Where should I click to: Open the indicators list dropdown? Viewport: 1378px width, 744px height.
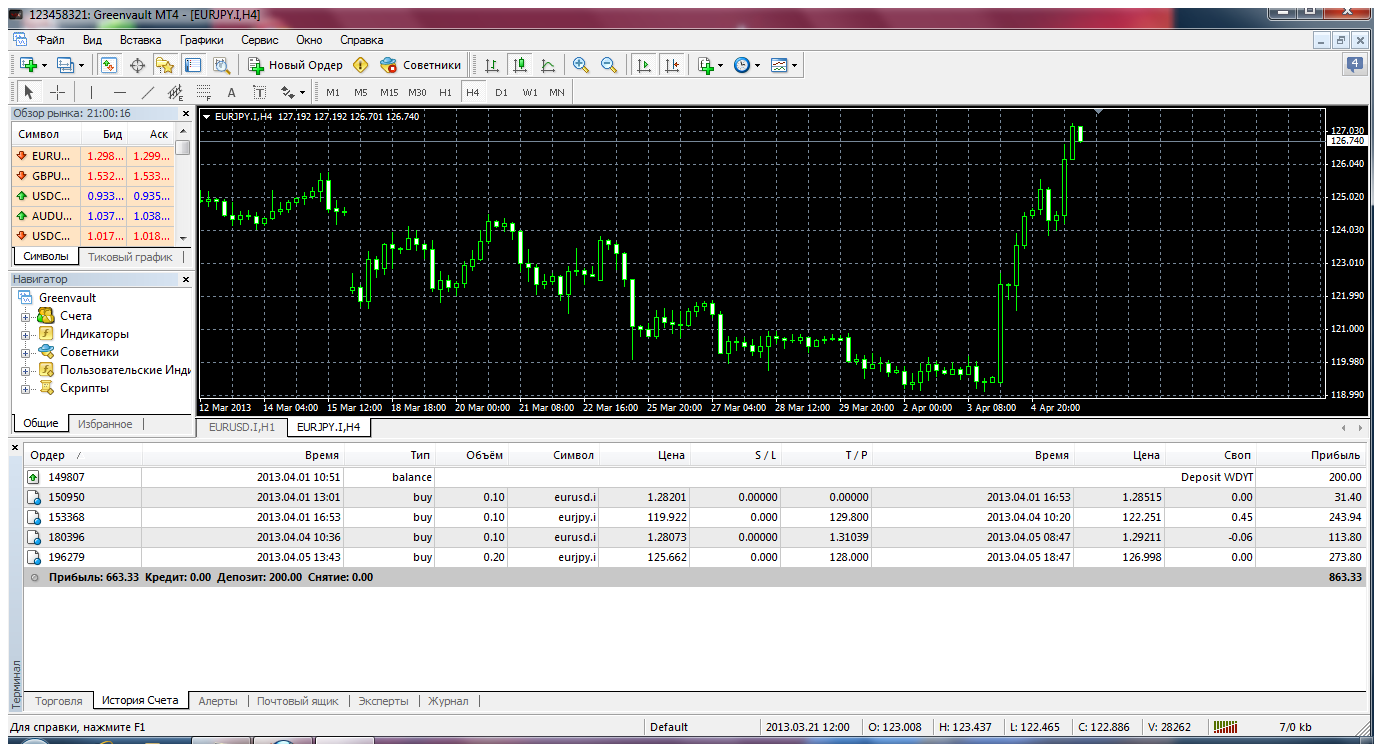[x=710, y=65]
